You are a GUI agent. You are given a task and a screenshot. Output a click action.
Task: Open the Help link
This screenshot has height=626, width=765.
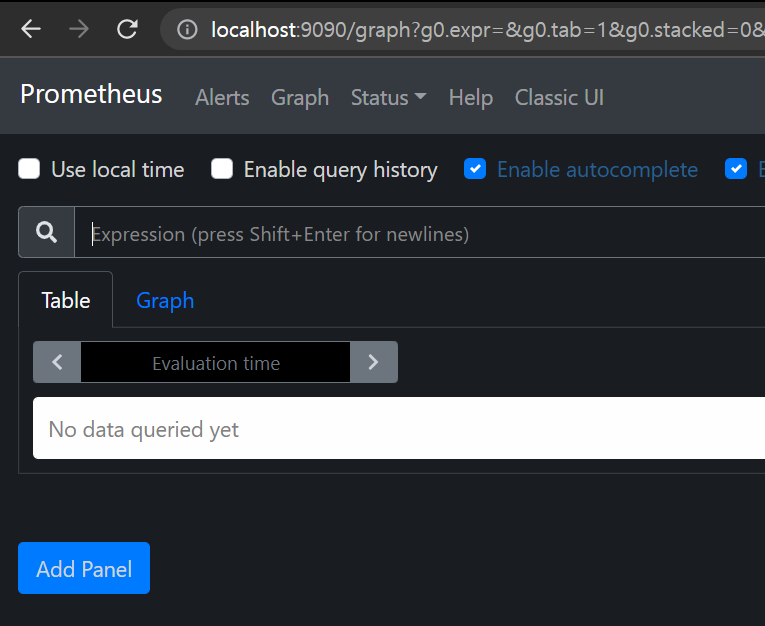click(471, 98)
